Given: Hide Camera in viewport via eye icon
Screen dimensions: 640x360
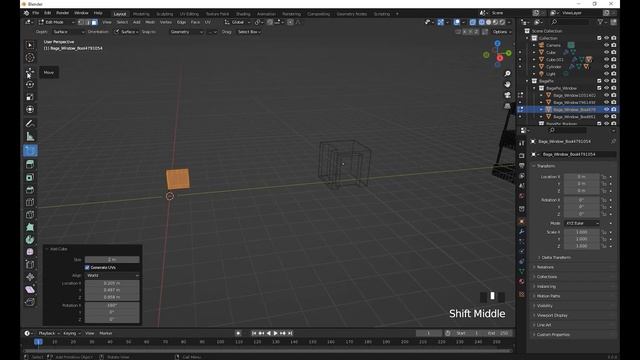Looking at the screenshot, I should pyautogui.click(x=607, y=45).
